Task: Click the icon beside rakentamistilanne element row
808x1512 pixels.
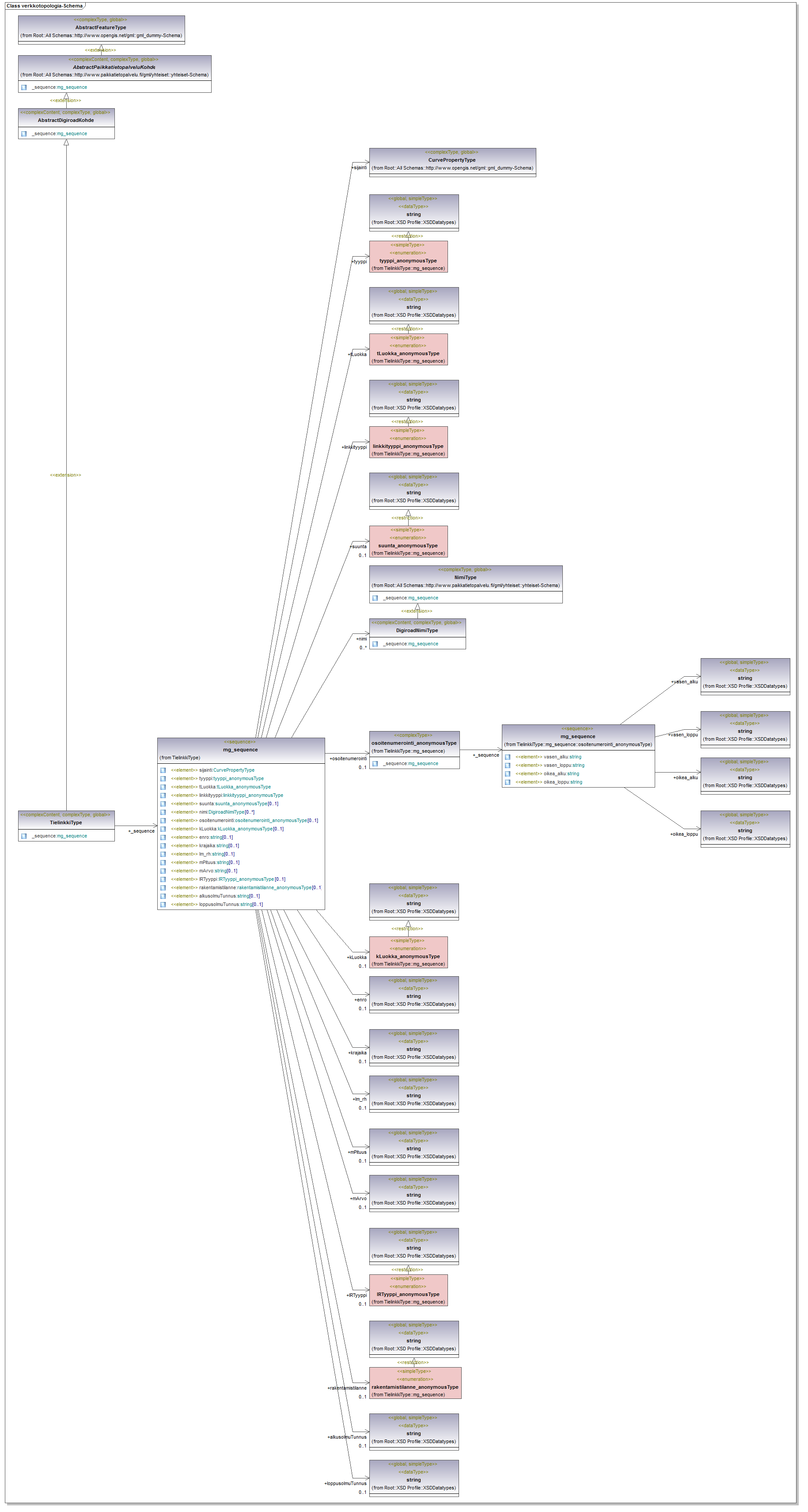Action: coord(163,887)
